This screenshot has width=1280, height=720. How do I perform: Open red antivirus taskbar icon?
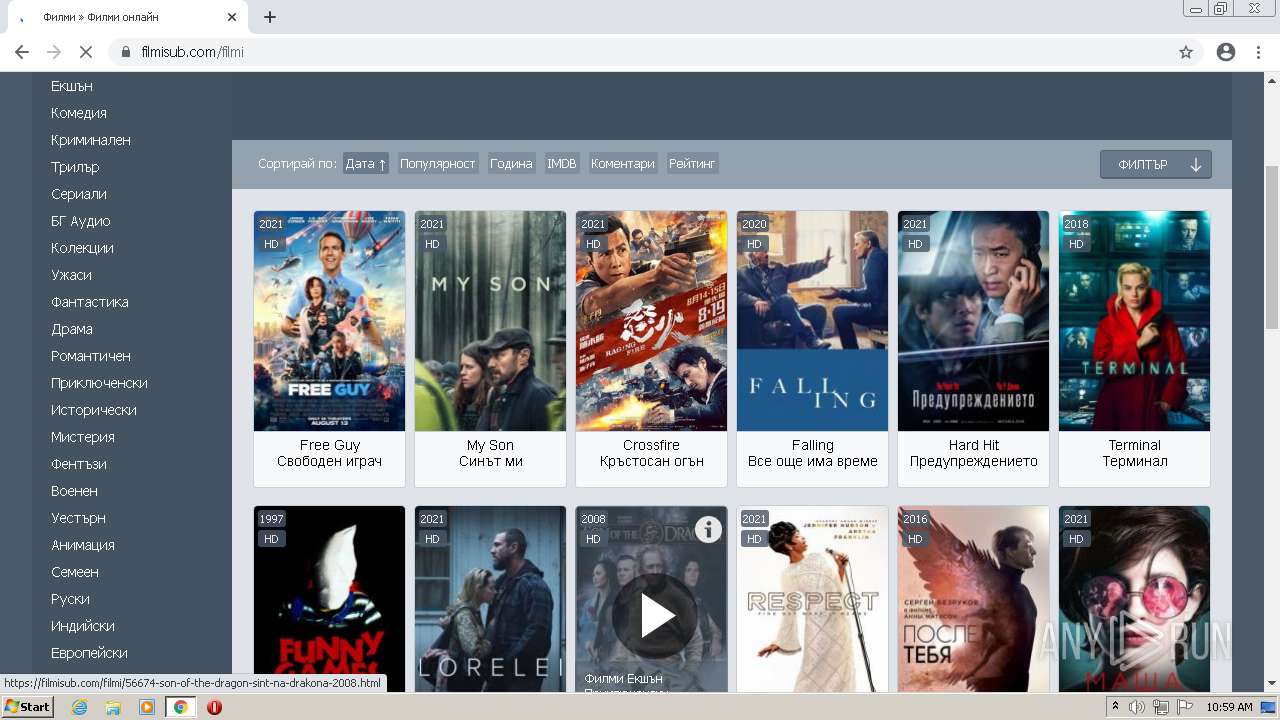coord(214,707)
